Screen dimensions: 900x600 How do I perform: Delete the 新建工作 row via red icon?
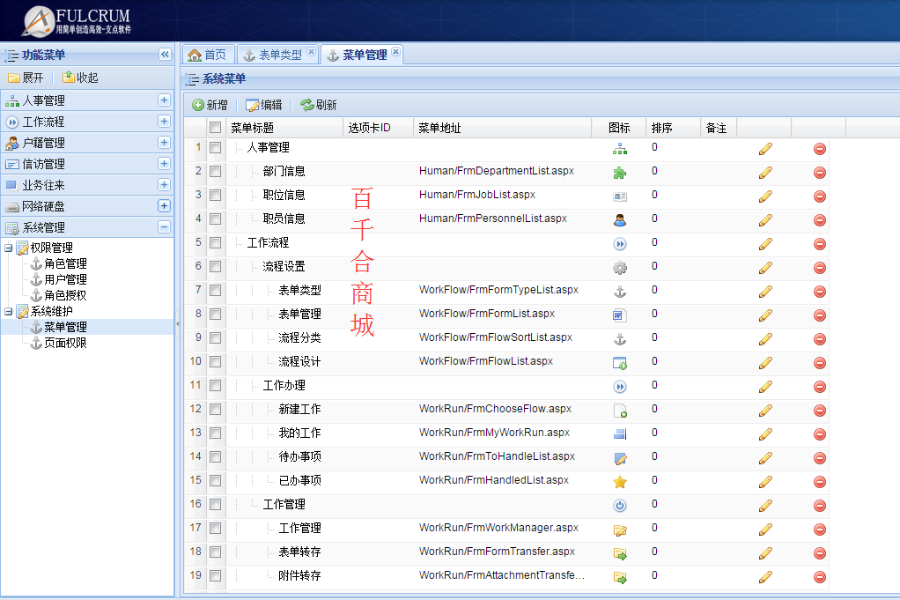820,411
